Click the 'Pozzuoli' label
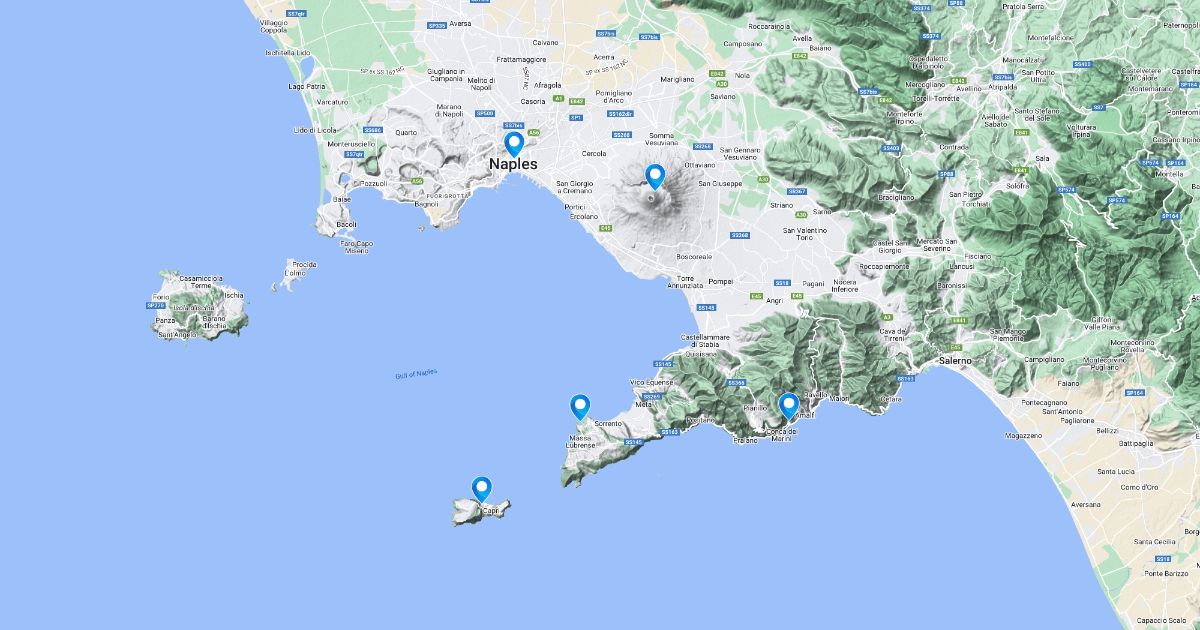 click(373, 184)
